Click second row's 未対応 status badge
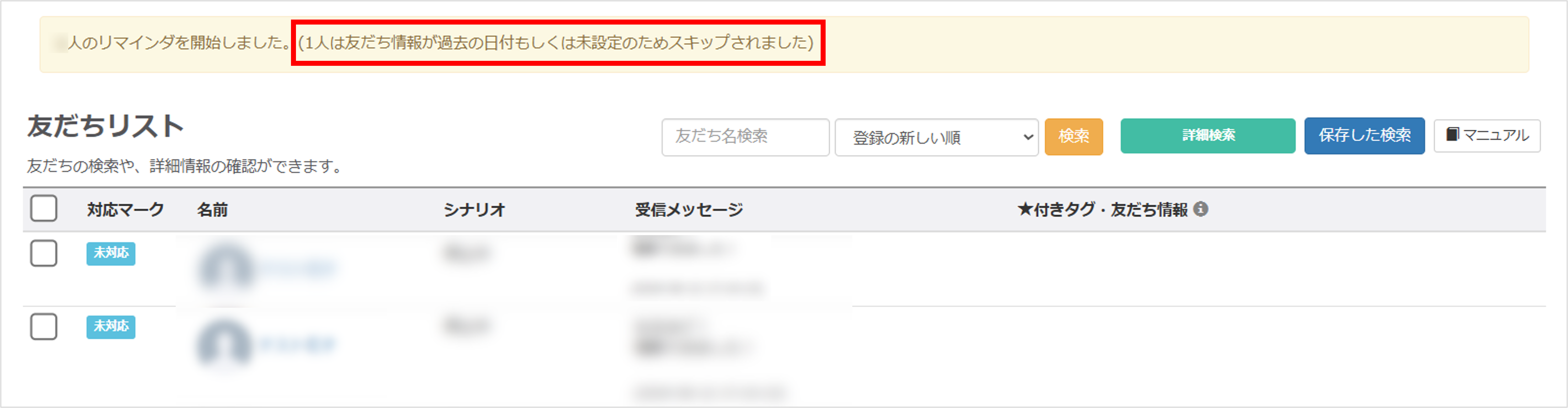This screenshot has height=408, width=1568. tap(111, 327)
